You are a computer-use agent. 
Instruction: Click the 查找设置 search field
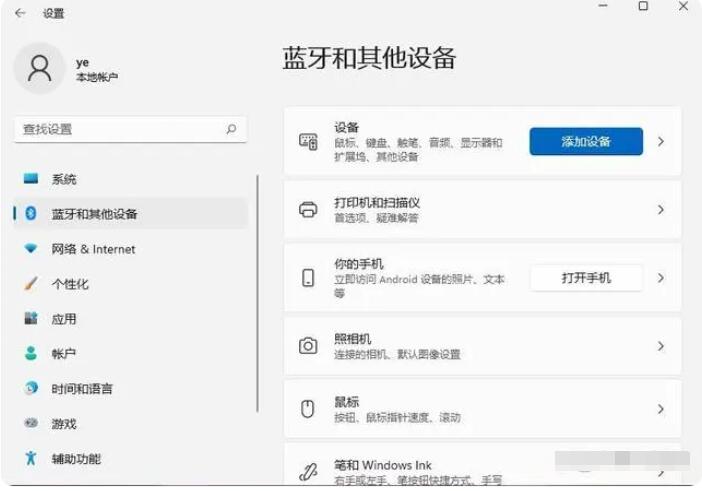click(120, 129)
